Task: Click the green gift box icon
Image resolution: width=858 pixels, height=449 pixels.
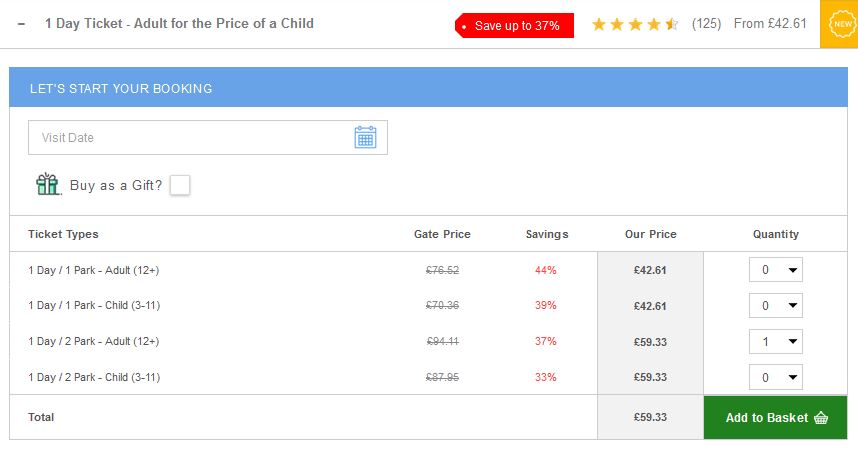Action: pyautogui.click(x=48, y=184)
